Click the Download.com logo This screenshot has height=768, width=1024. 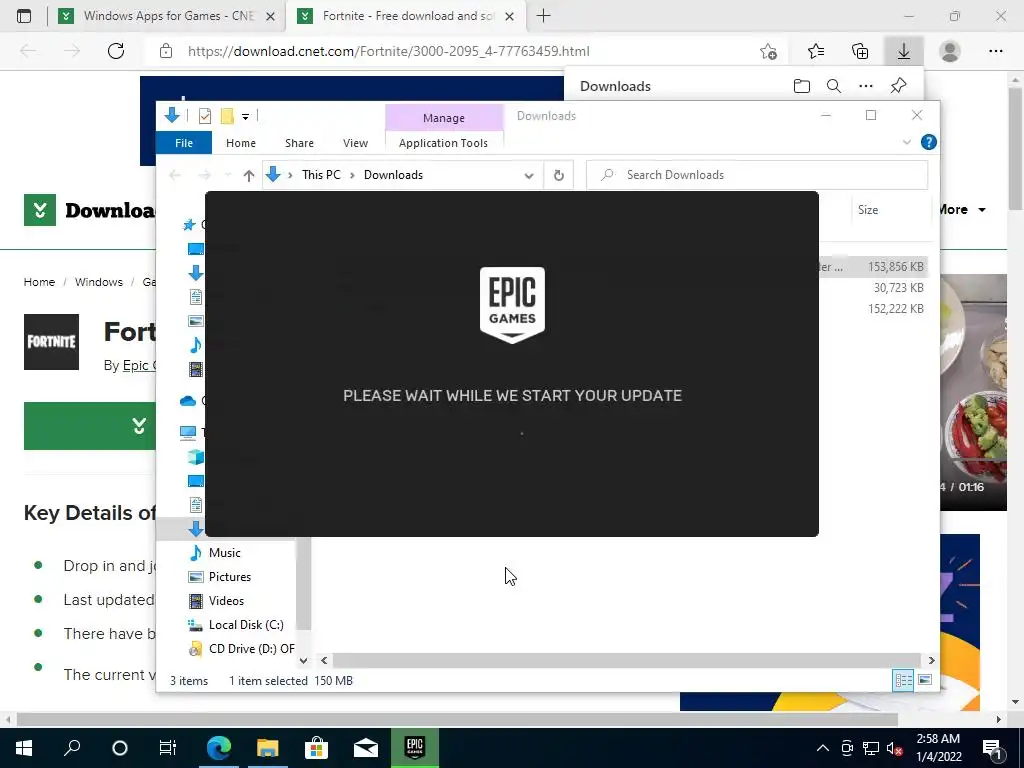(89, 210)
